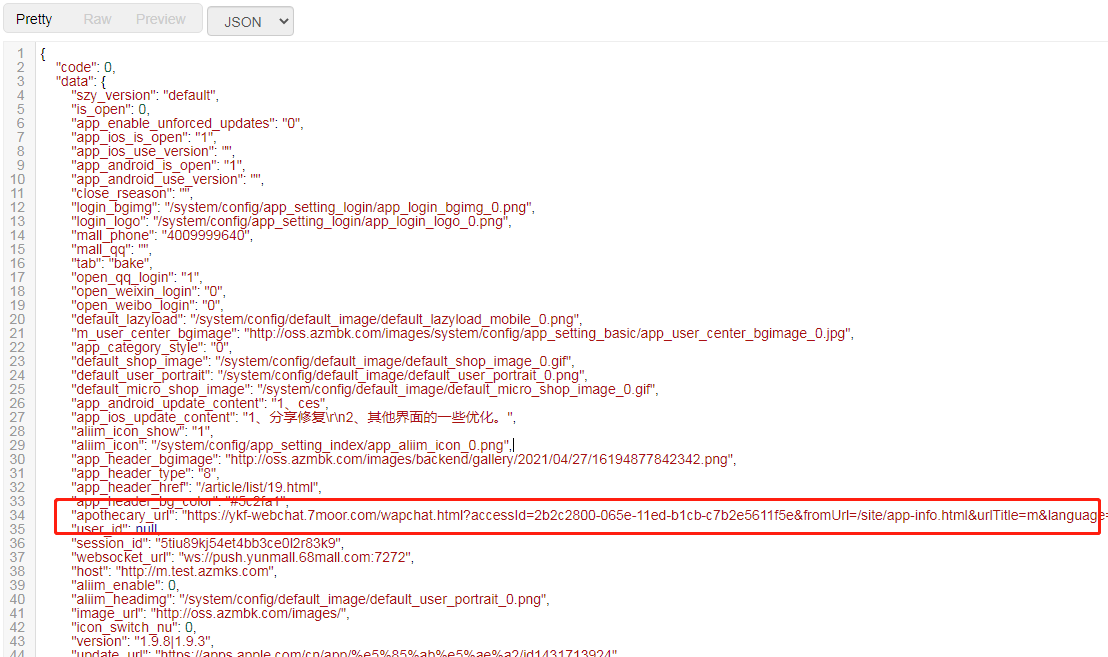Click the "code" key on line 2
The image size is (1108, 657).
pyautogui.click(x=77, y=67)
